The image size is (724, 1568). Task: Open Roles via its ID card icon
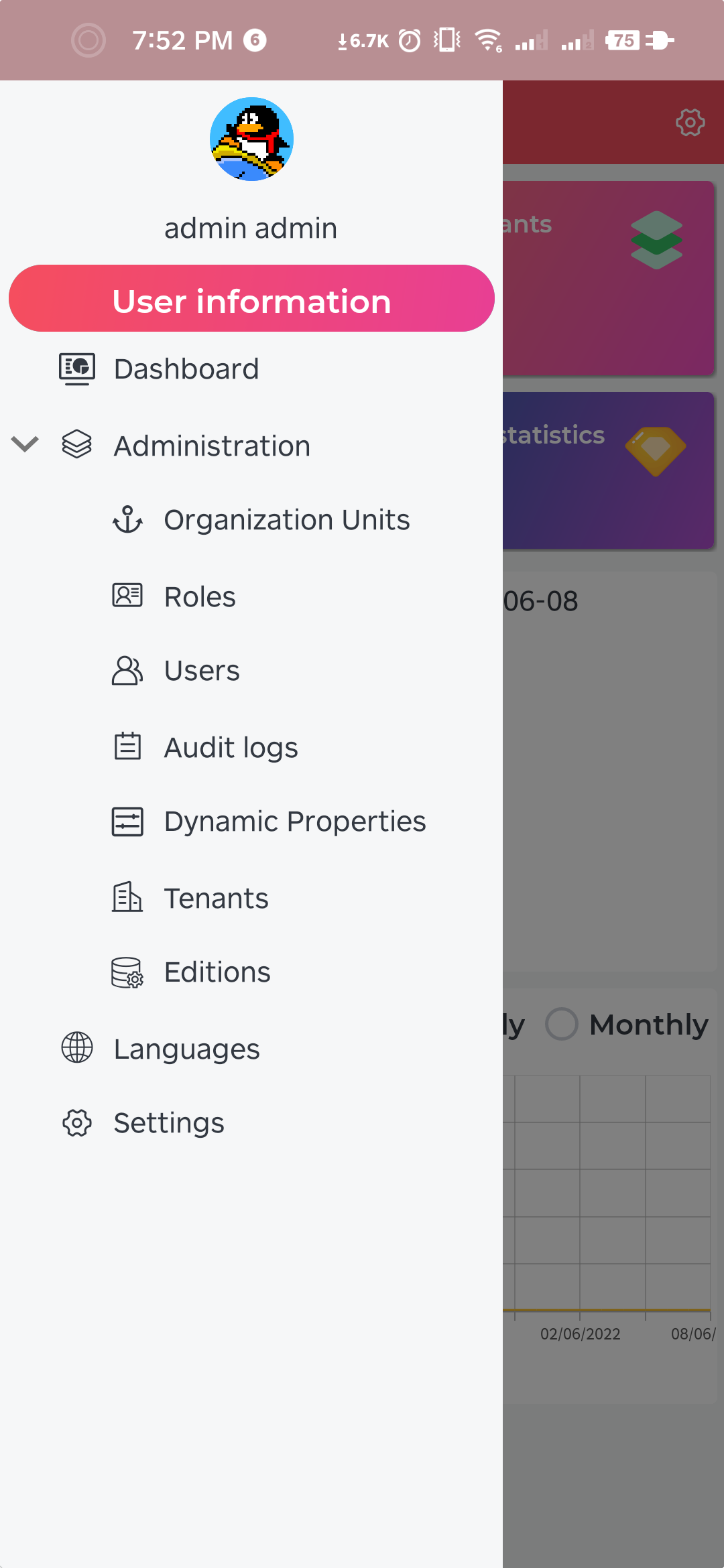(127, 596)
